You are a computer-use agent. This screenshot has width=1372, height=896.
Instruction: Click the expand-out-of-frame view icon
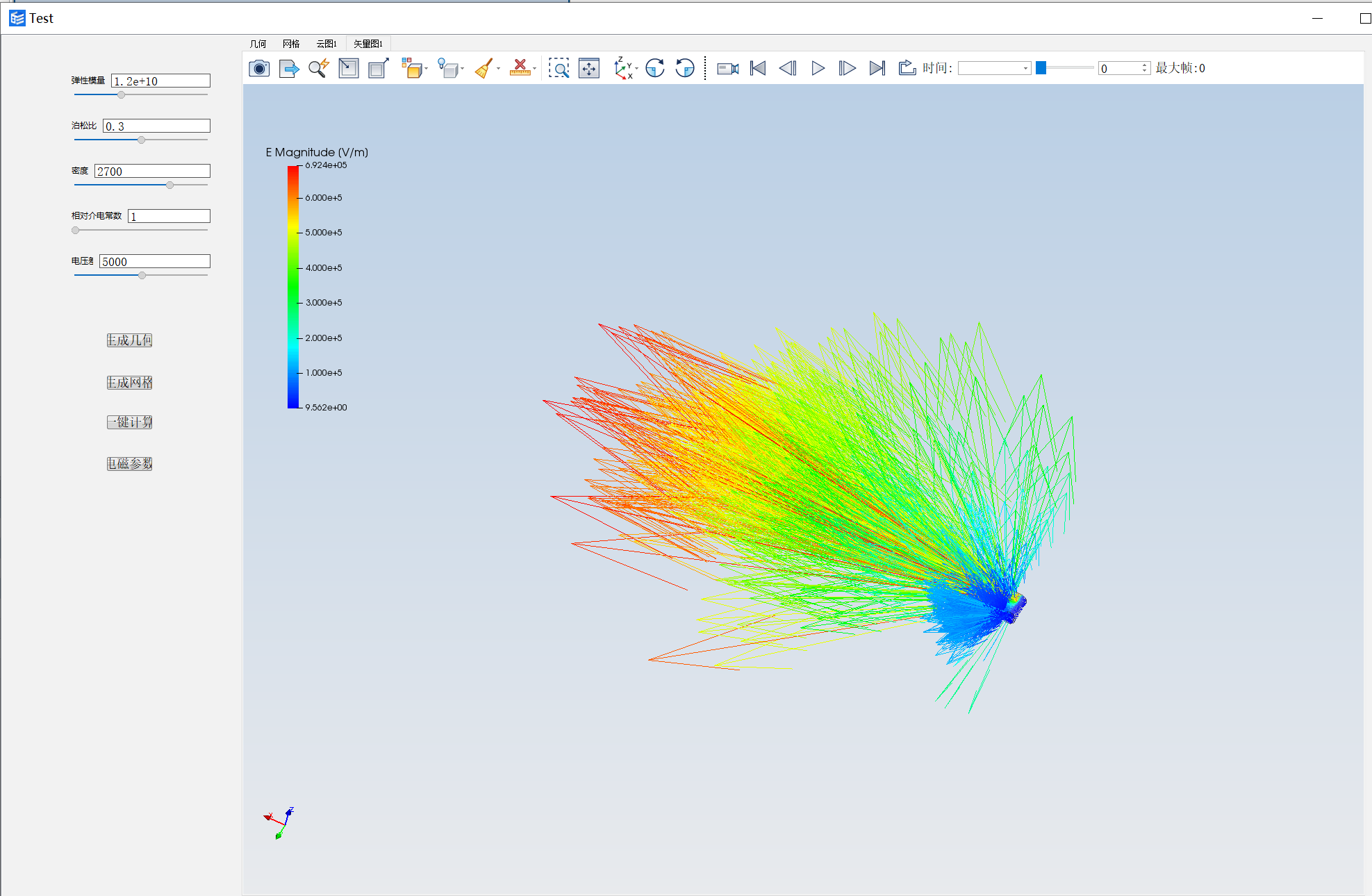[x=379, y=68]
